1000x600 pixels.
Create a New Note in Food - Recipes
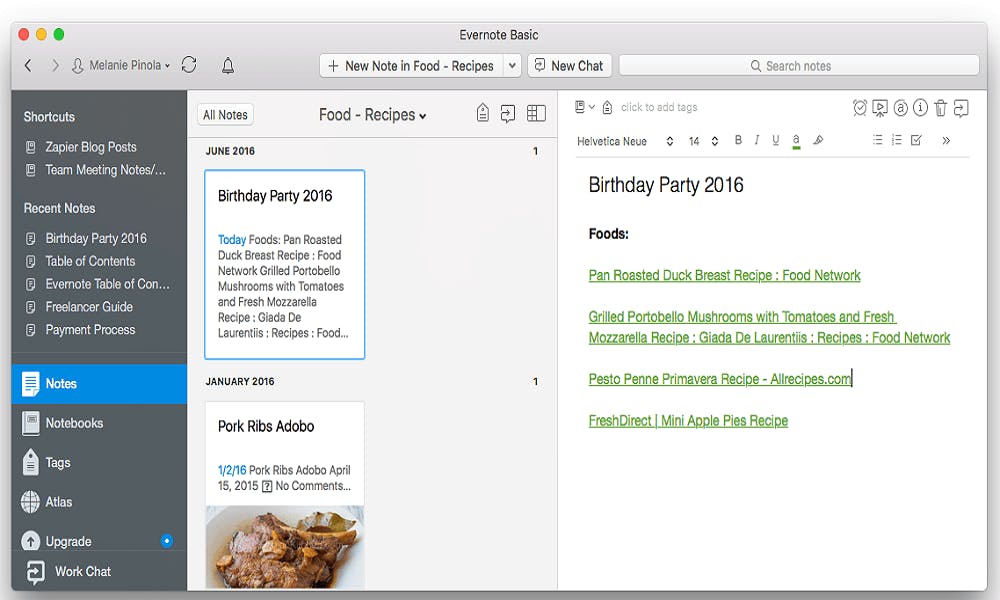pos(411,66)
